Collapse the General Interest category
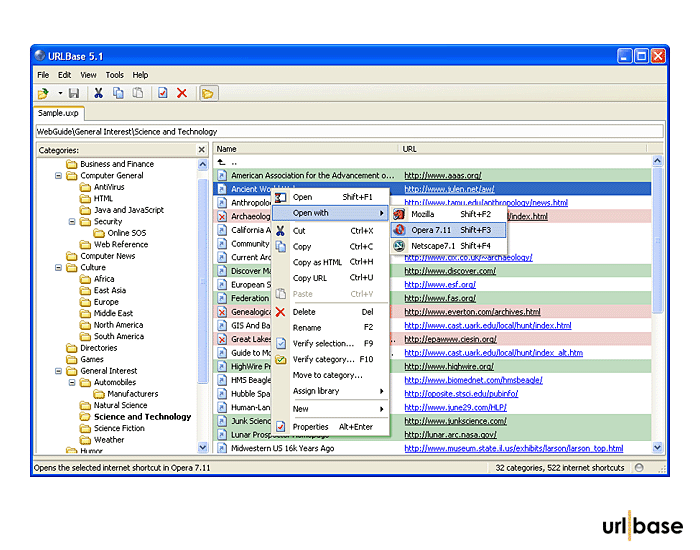Image resolution: width=700 pixels, height=550 pixels. click(58, 371)
